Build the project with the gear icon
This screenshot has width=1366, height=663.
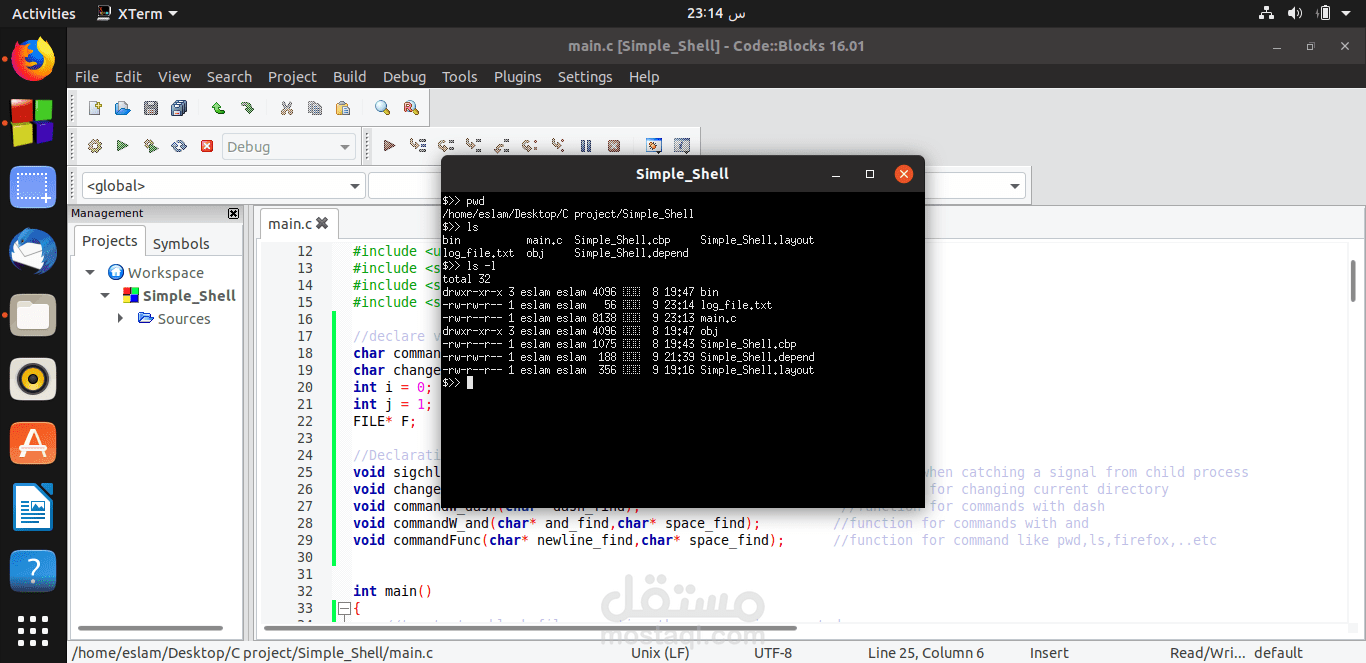tap(95, 145)
